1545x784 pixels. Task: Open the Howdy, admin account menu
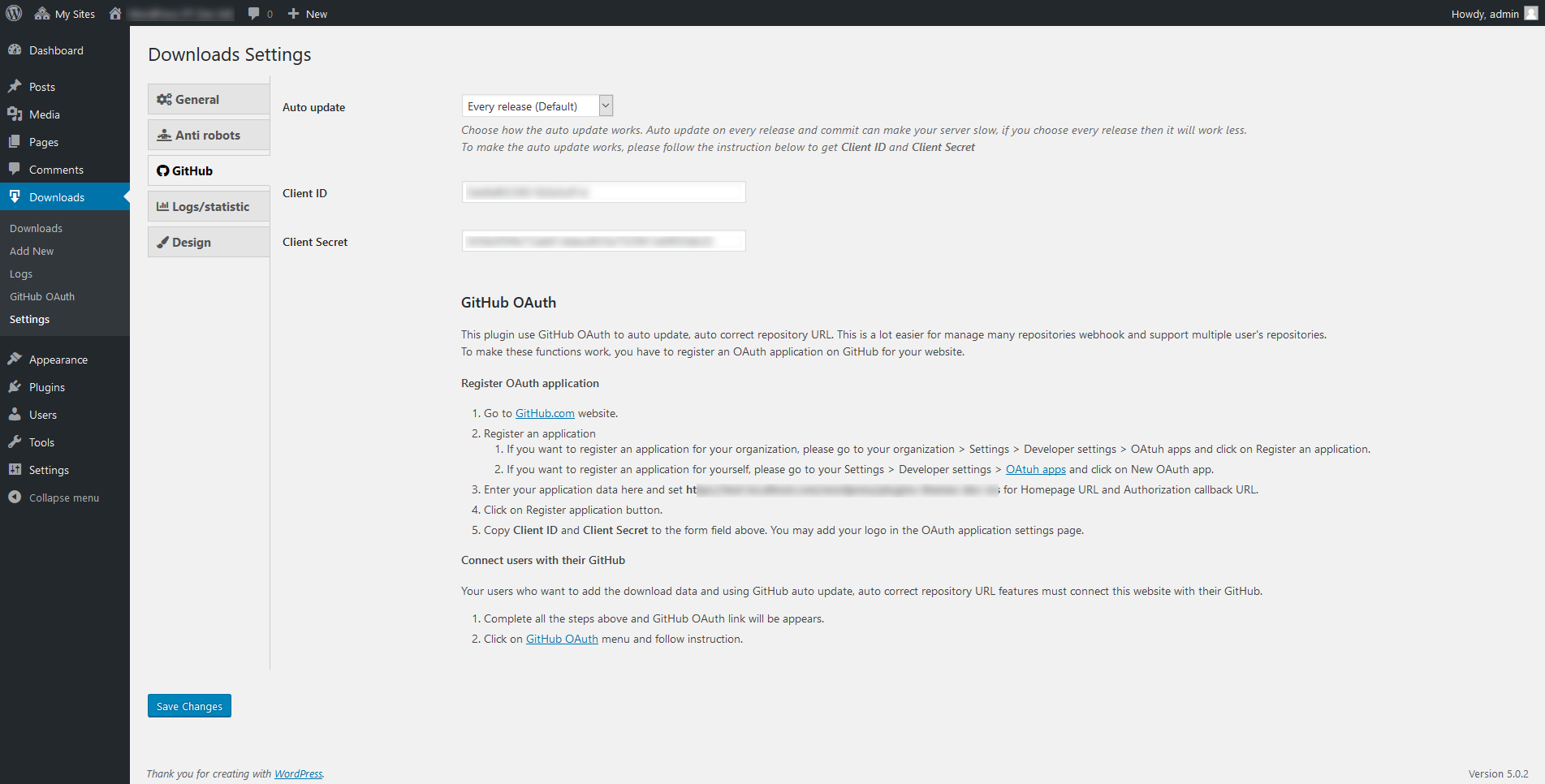point(1494,14)
